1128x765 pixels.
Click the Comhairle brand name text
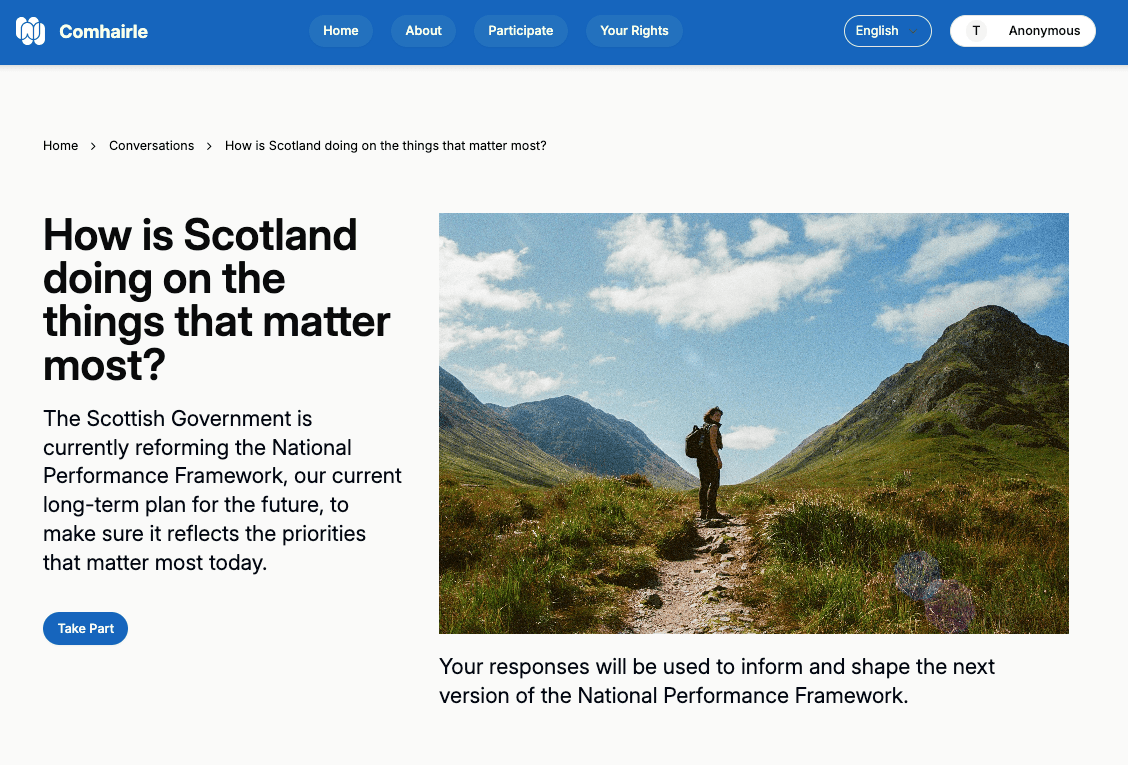click(103, 31)
